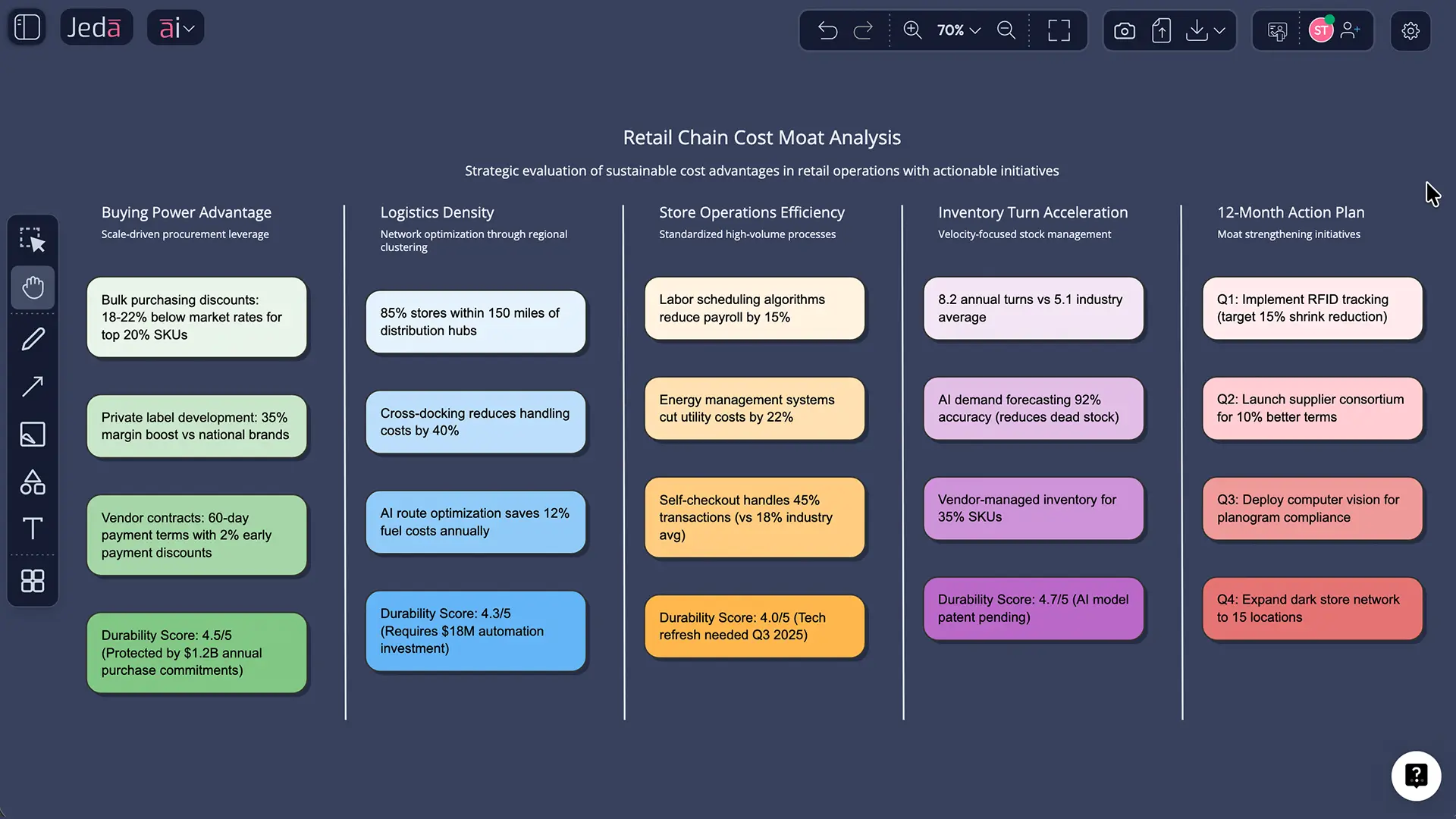Screen dimensions: 1456x819
Task: Select the pen drawing tool
Action: [33, 339]
